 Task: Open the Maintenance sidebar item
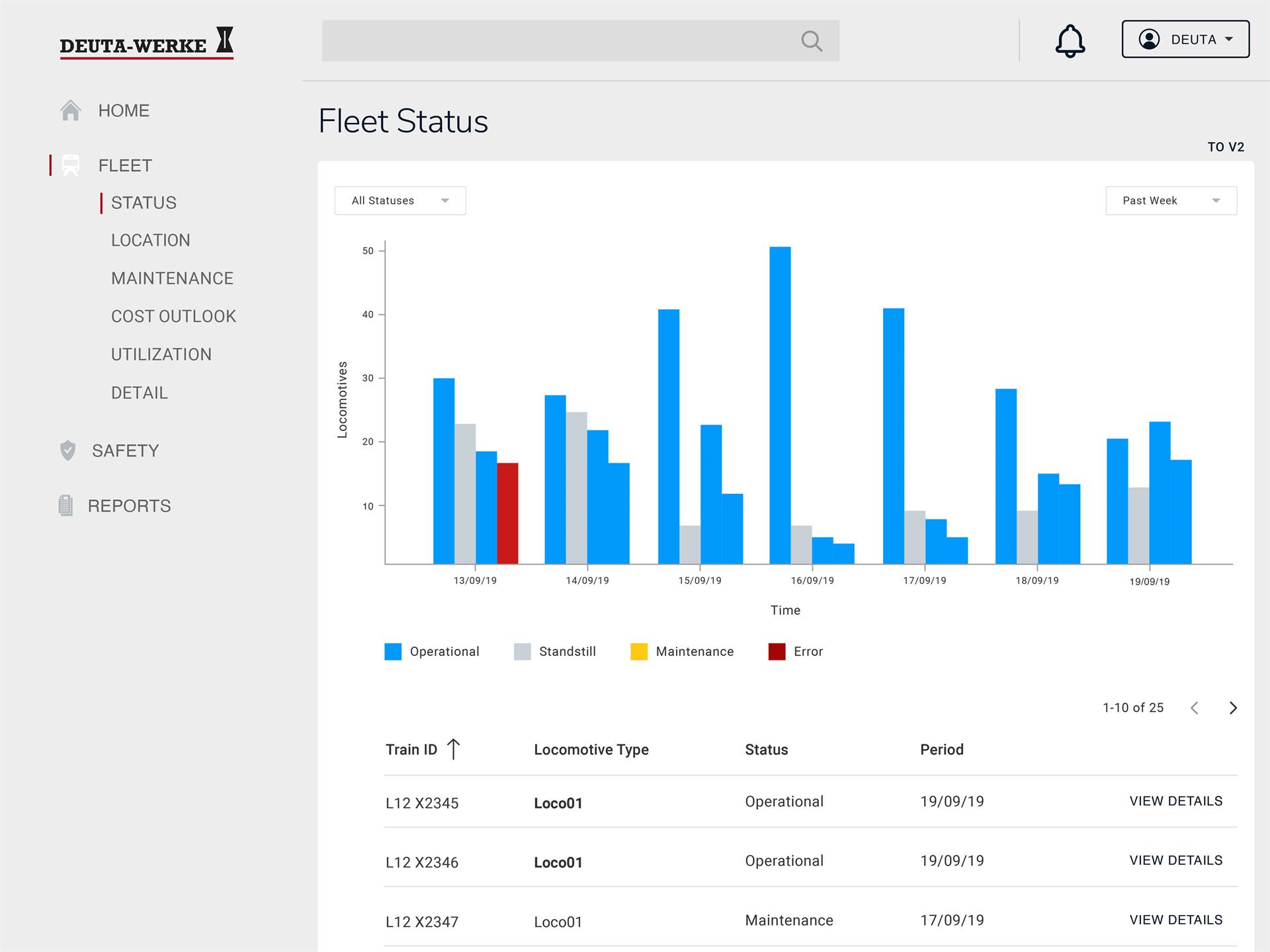[172, 278]
